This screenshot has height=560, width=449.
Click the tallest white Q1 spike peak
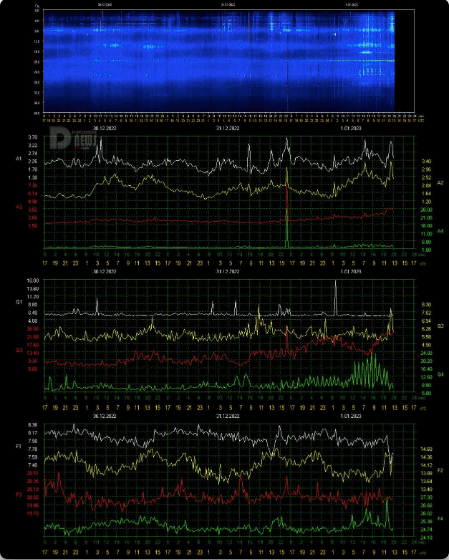(x=335, y=282)
